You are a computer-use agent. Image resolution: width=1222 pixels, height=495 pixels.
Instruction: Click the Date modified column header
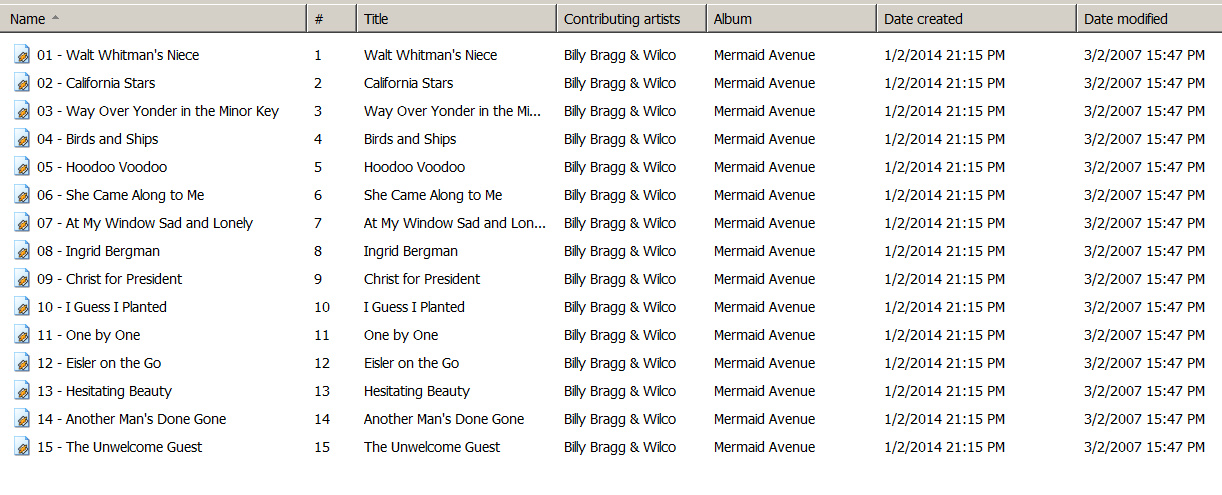(x=1149, y=18)
